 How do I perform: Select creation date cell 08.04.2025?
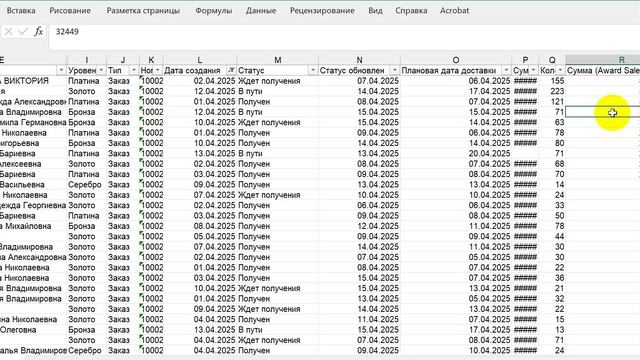pyautogui.click(x=200, y=226)
